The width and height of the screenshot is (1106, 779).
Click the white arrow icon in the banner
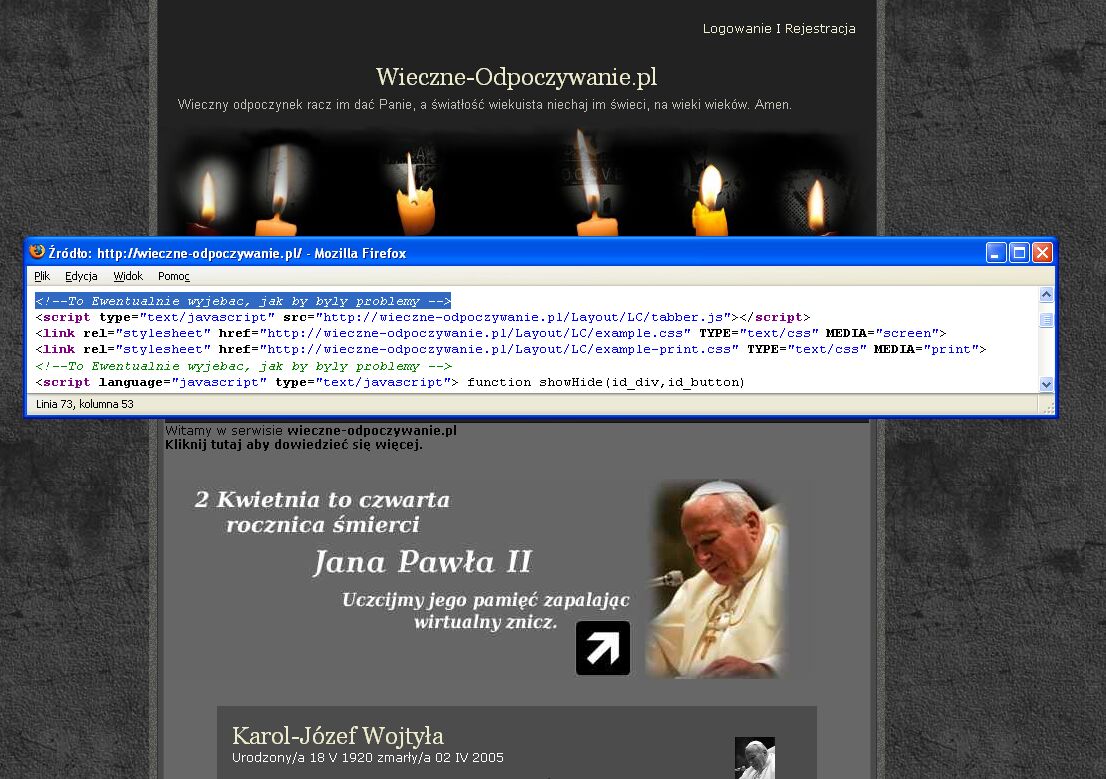[603, 648]
